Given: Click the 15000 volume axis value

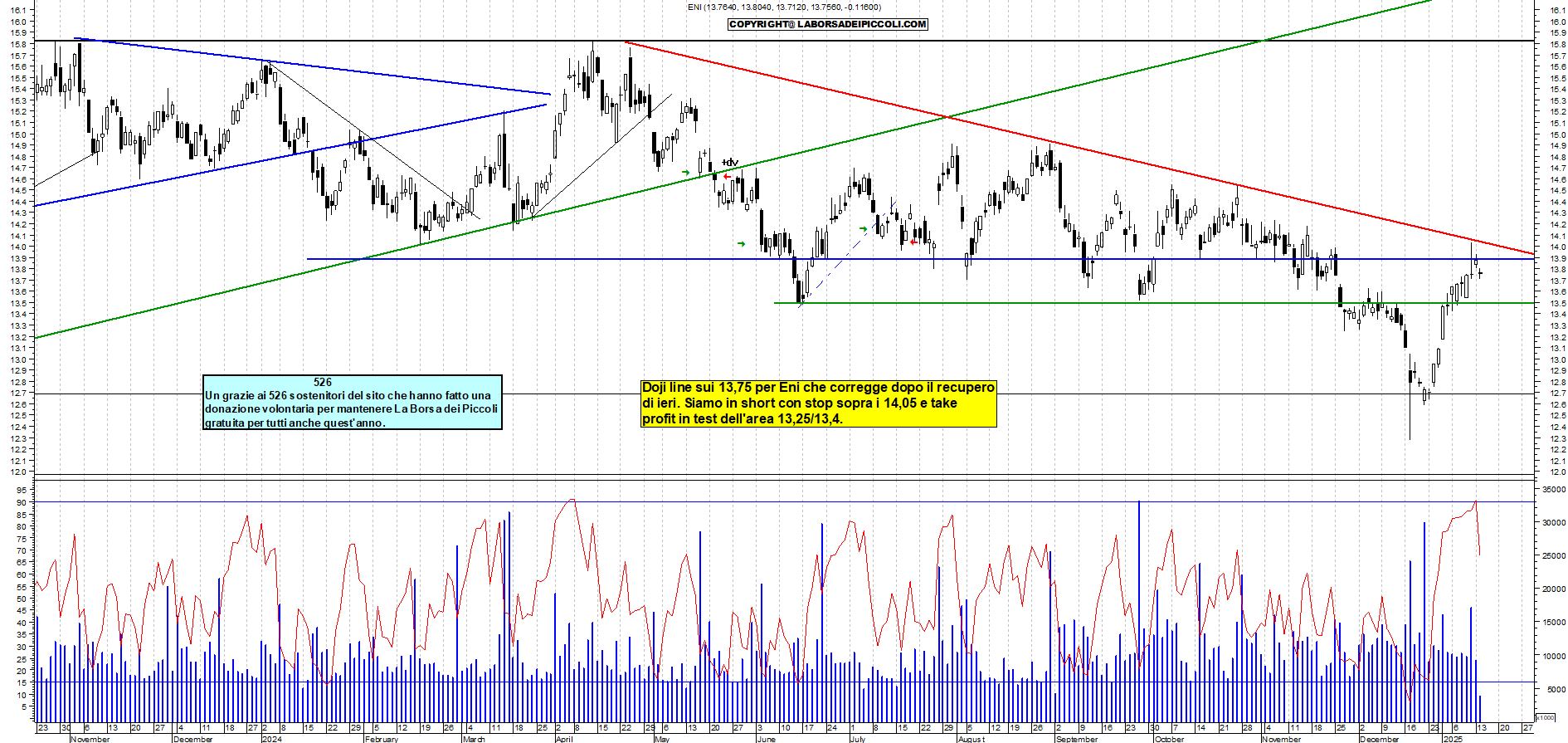Looking at the screenshot, I should pos(1553,623).
